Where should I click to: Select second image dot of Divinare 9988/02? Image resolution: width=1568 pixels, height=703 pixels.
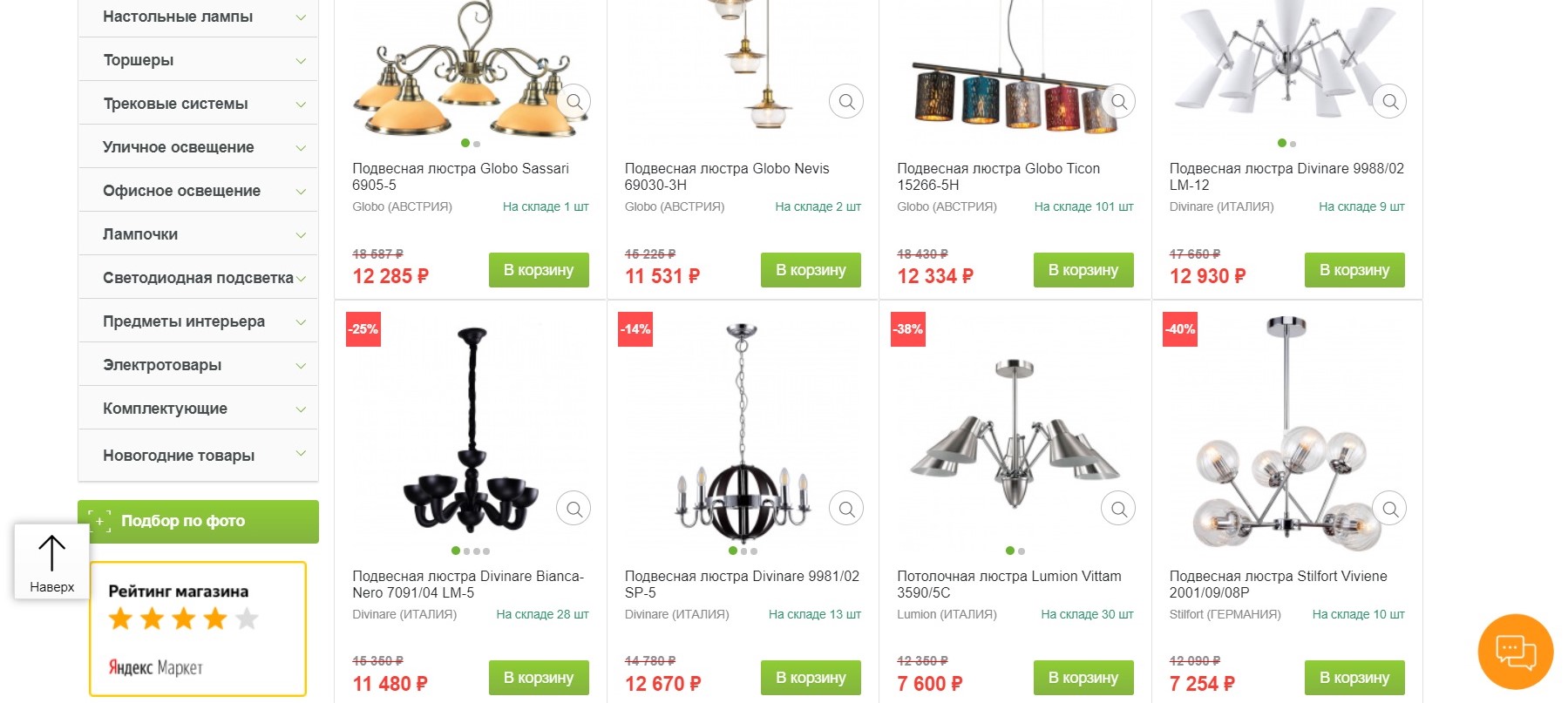point(1293,144)
